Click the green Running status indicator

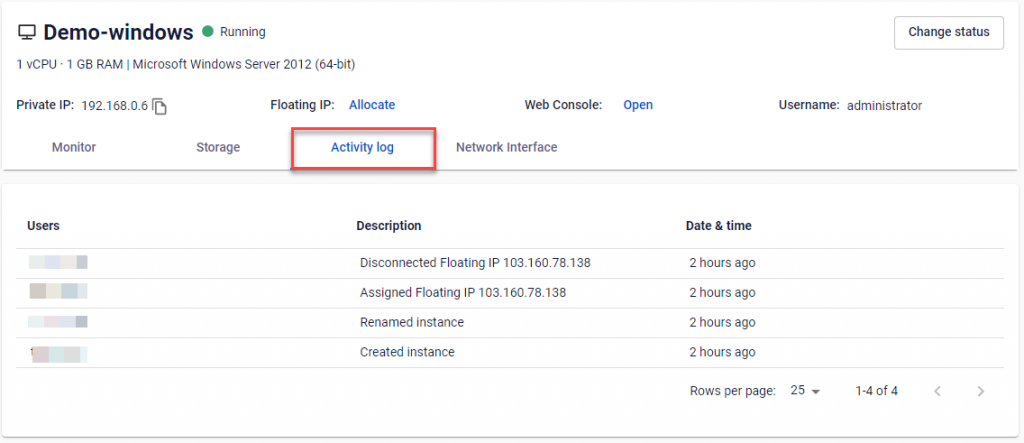coord(208,32)
